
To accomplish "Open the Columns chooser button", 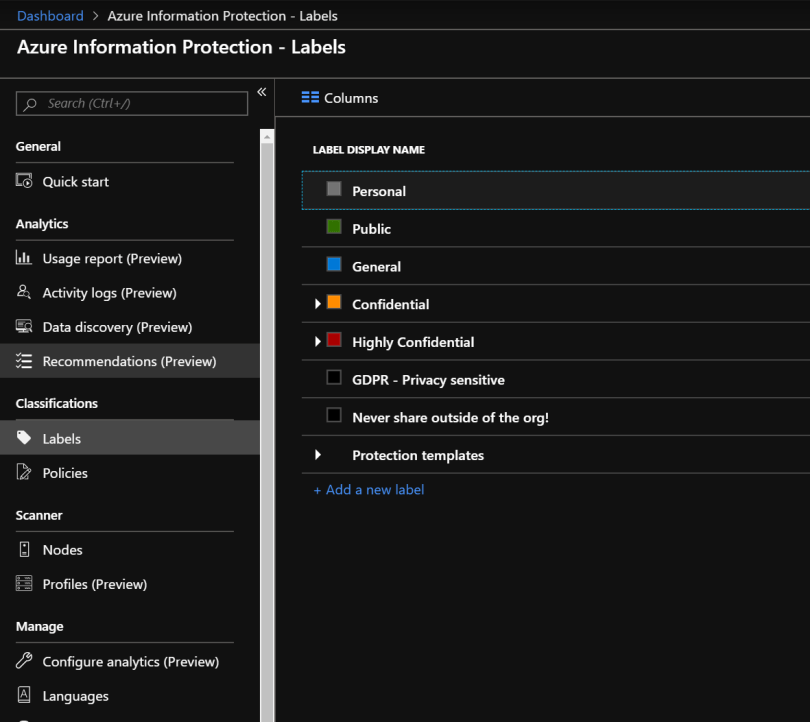I will tap(340, 98).
